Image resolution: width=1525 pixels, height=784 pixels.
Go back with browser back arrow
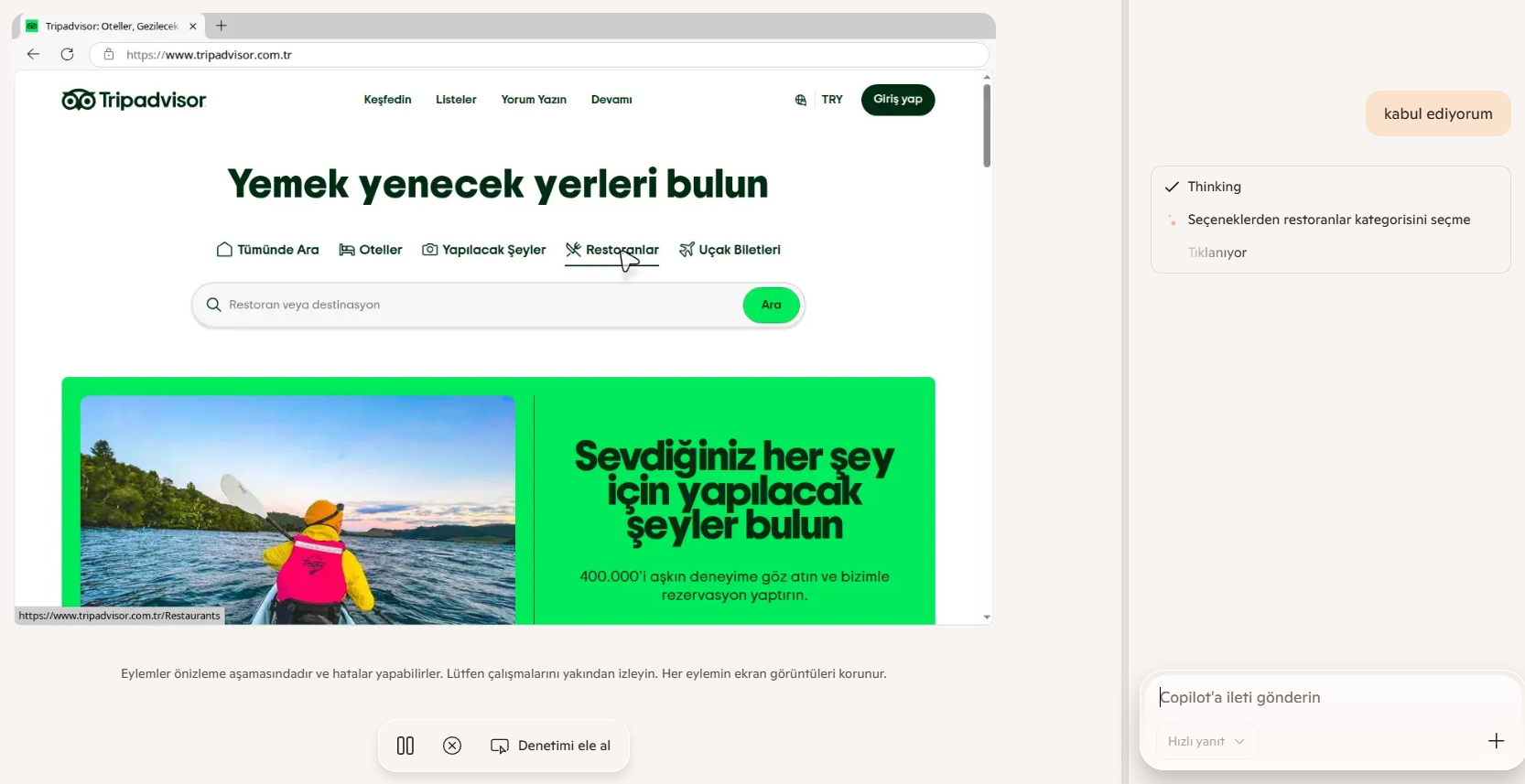click(33, 54)
